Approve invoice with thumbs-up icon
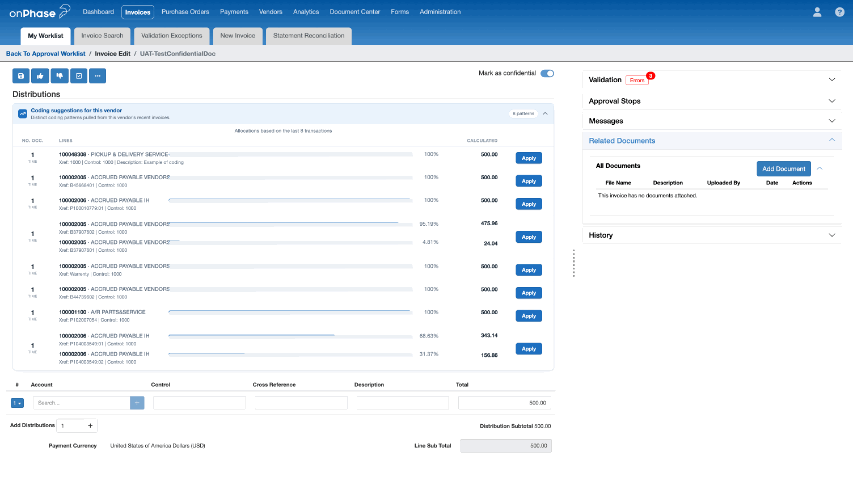853x480 pixels. pos(40,76)
